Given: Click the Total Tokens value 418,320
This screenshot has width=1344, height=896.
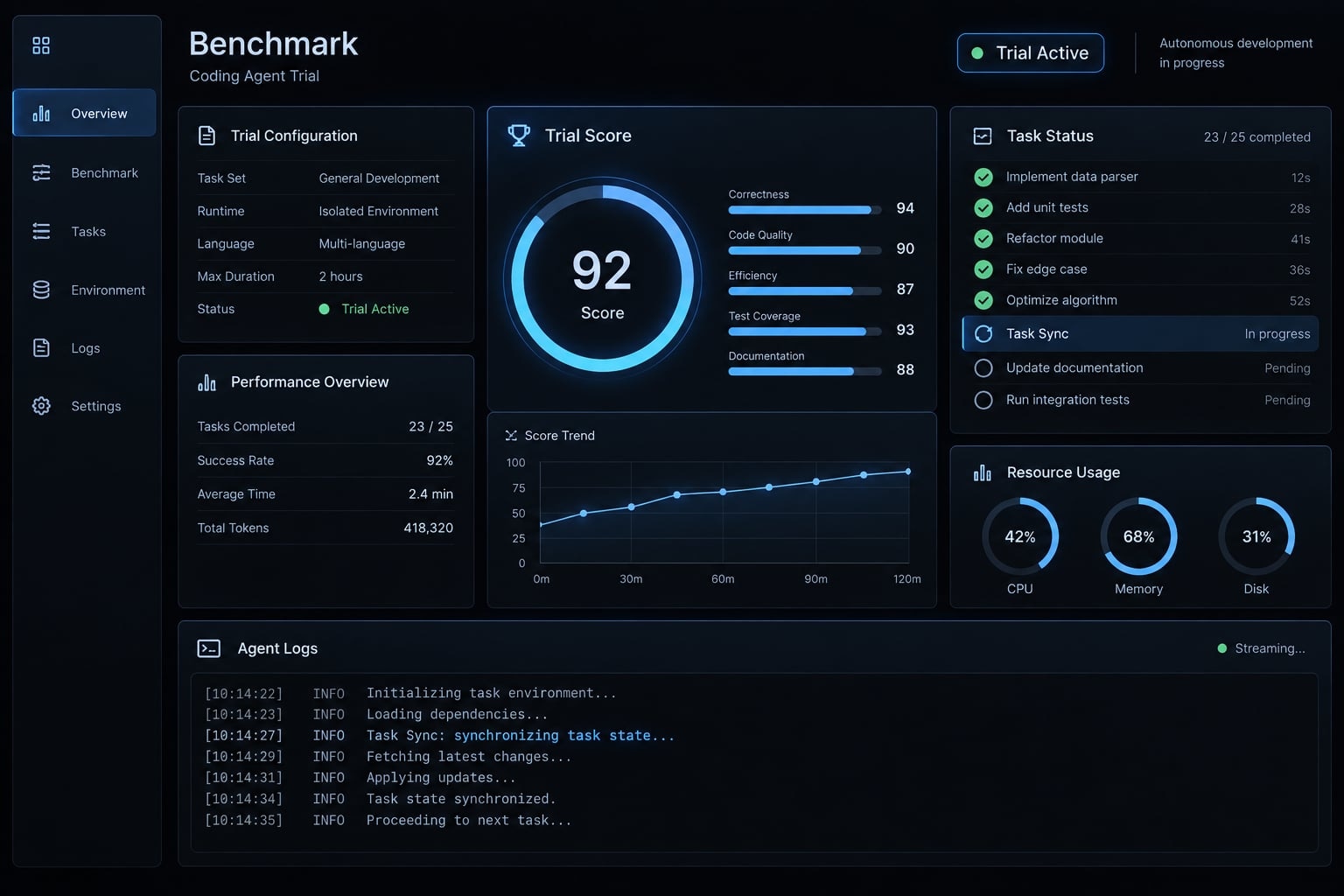Looking at the screenshot, I should tap(428, 528).
